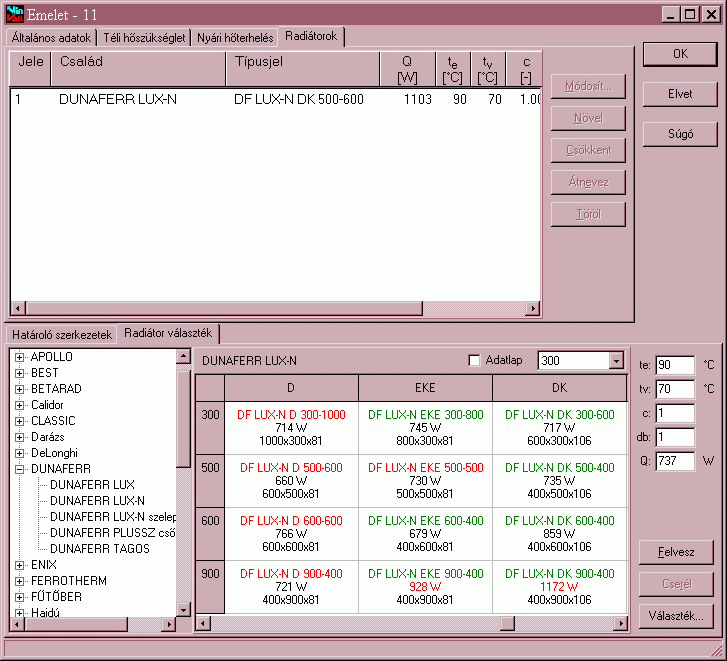Open the Választék... button
The image size is (727, 661).
(x=676, y=616)
